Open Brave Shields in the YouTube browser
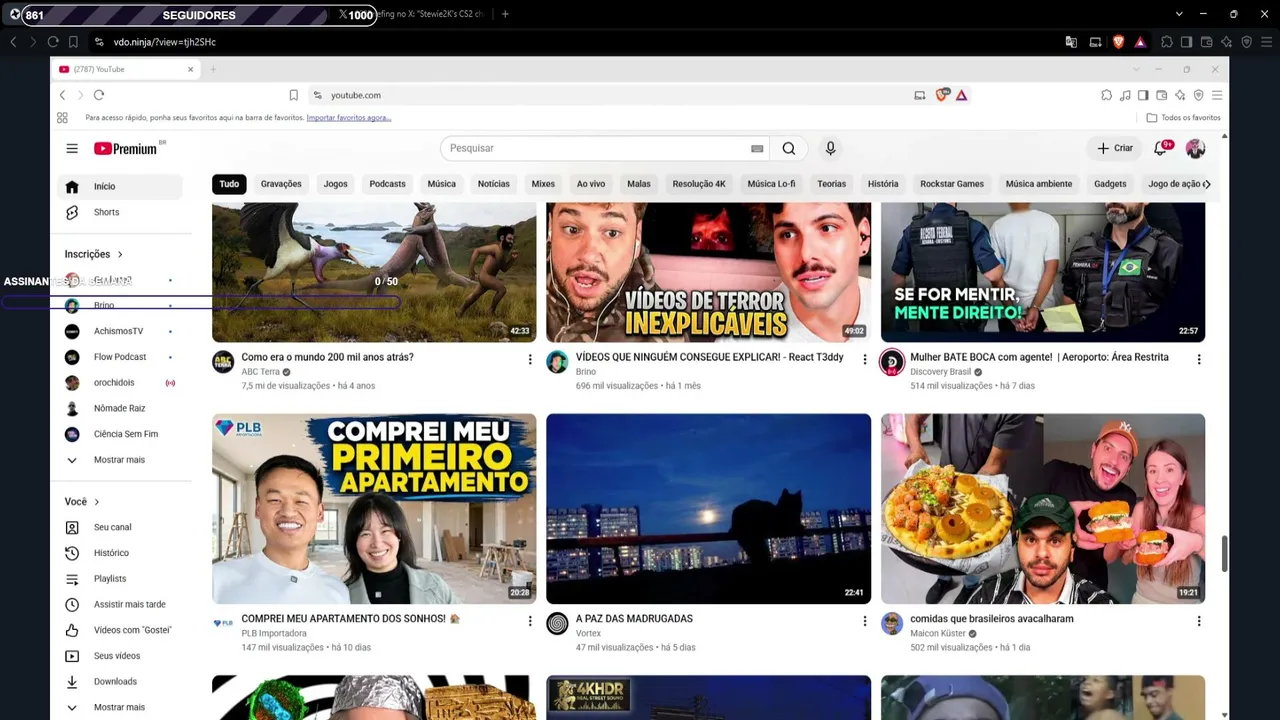The height and width of the screenshot is (720, 1280). point(941,95)
